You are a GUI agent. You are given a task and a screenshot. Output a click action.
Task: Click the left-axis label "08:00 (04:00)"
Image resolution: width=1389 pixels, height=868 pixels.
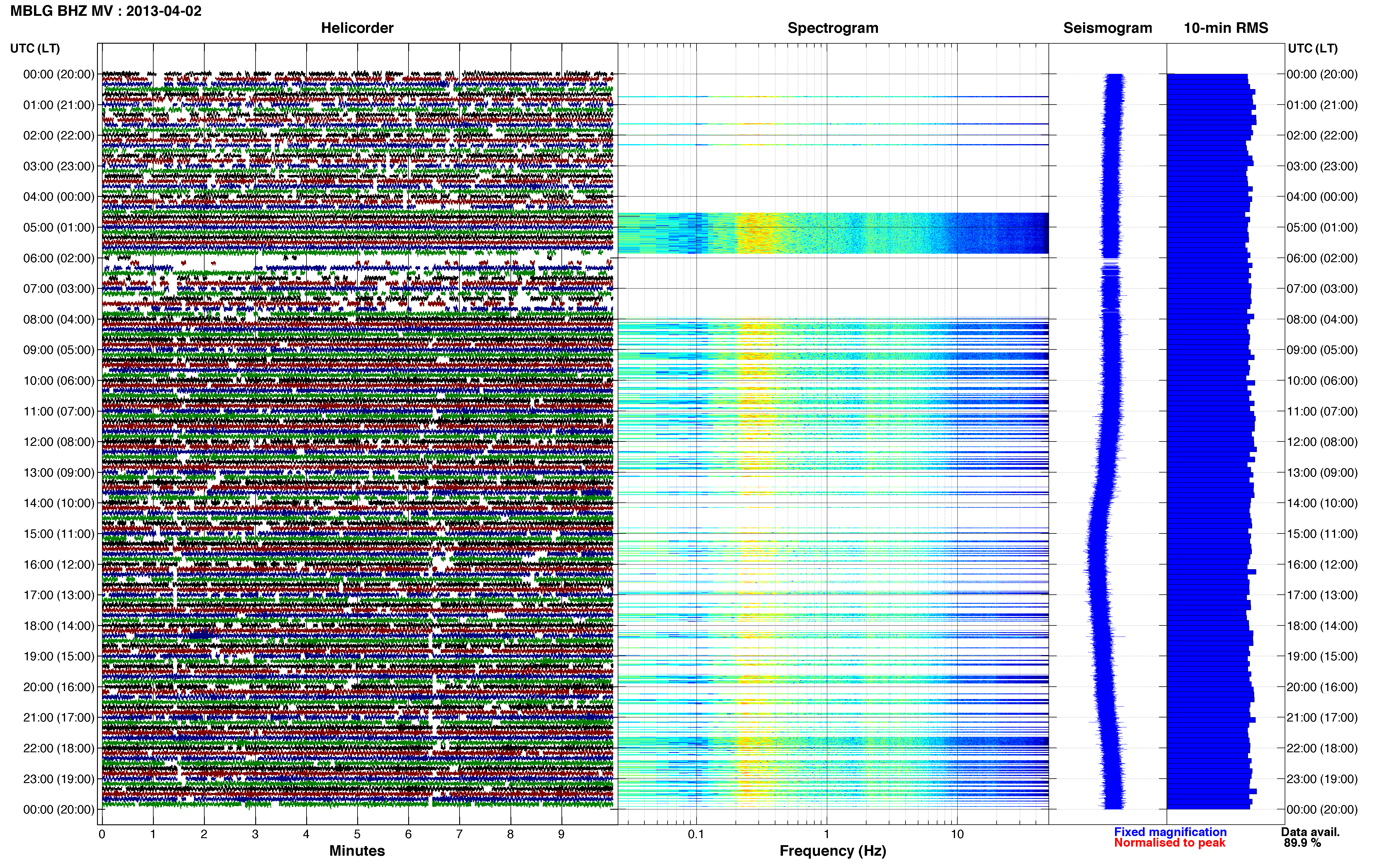[x=59, y=319]
